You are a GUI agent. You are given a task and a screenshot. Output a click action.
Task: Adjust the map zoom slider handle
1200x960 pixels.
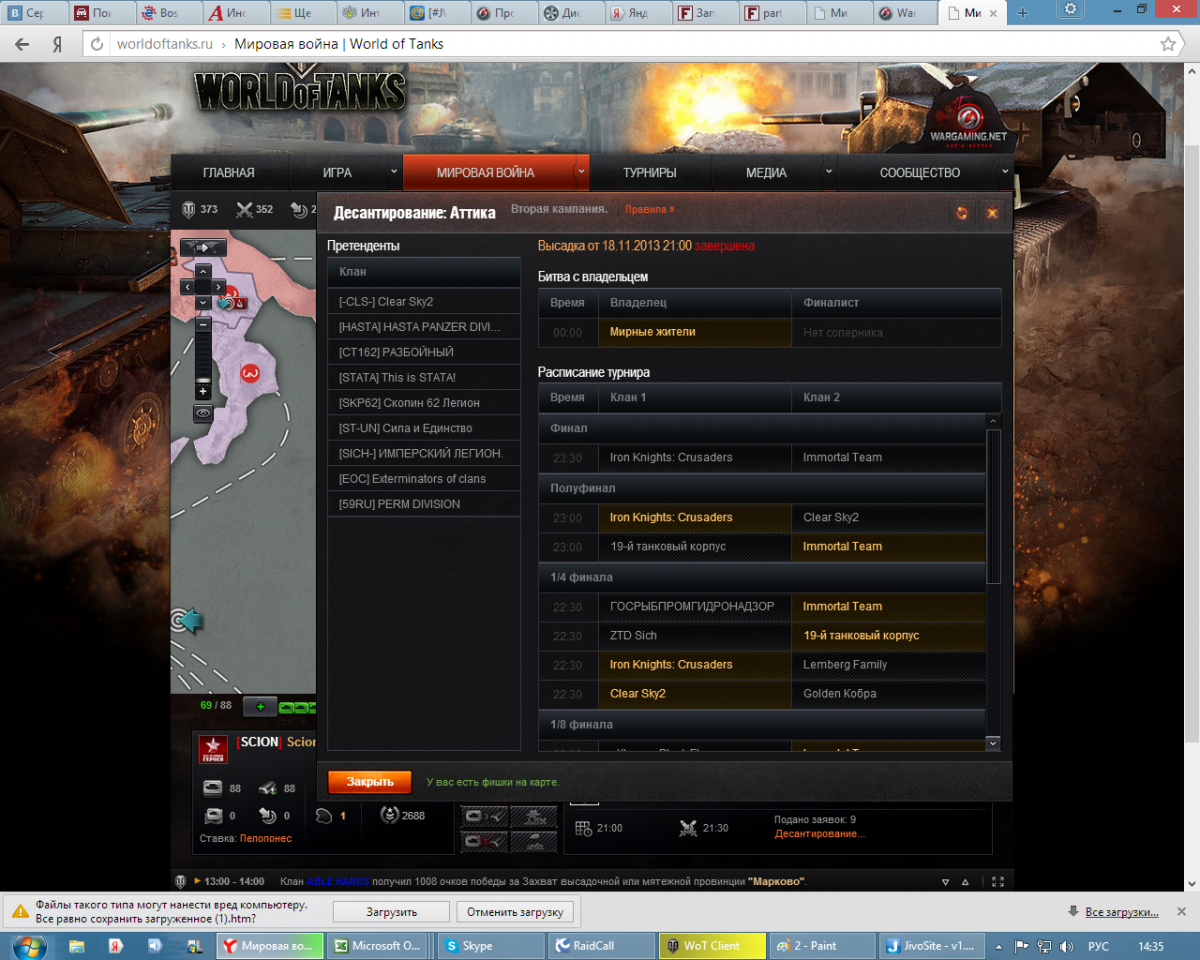pyautogui.click(x=203, y=380)
